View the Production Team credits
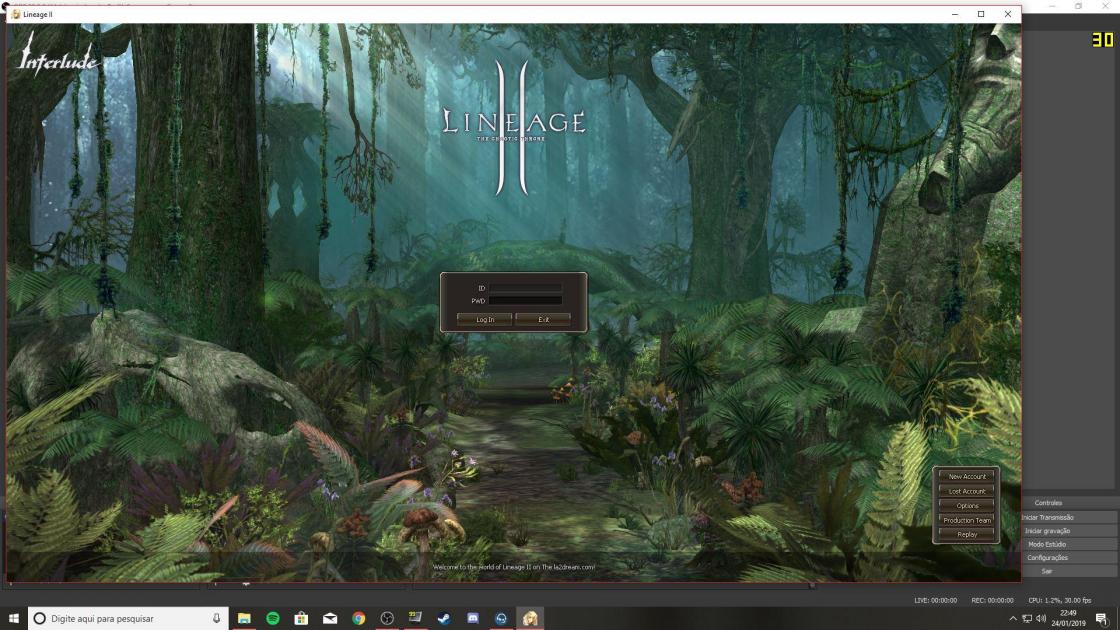The image size is (1120, 630). pyautogui.click(x=967, y=520)
